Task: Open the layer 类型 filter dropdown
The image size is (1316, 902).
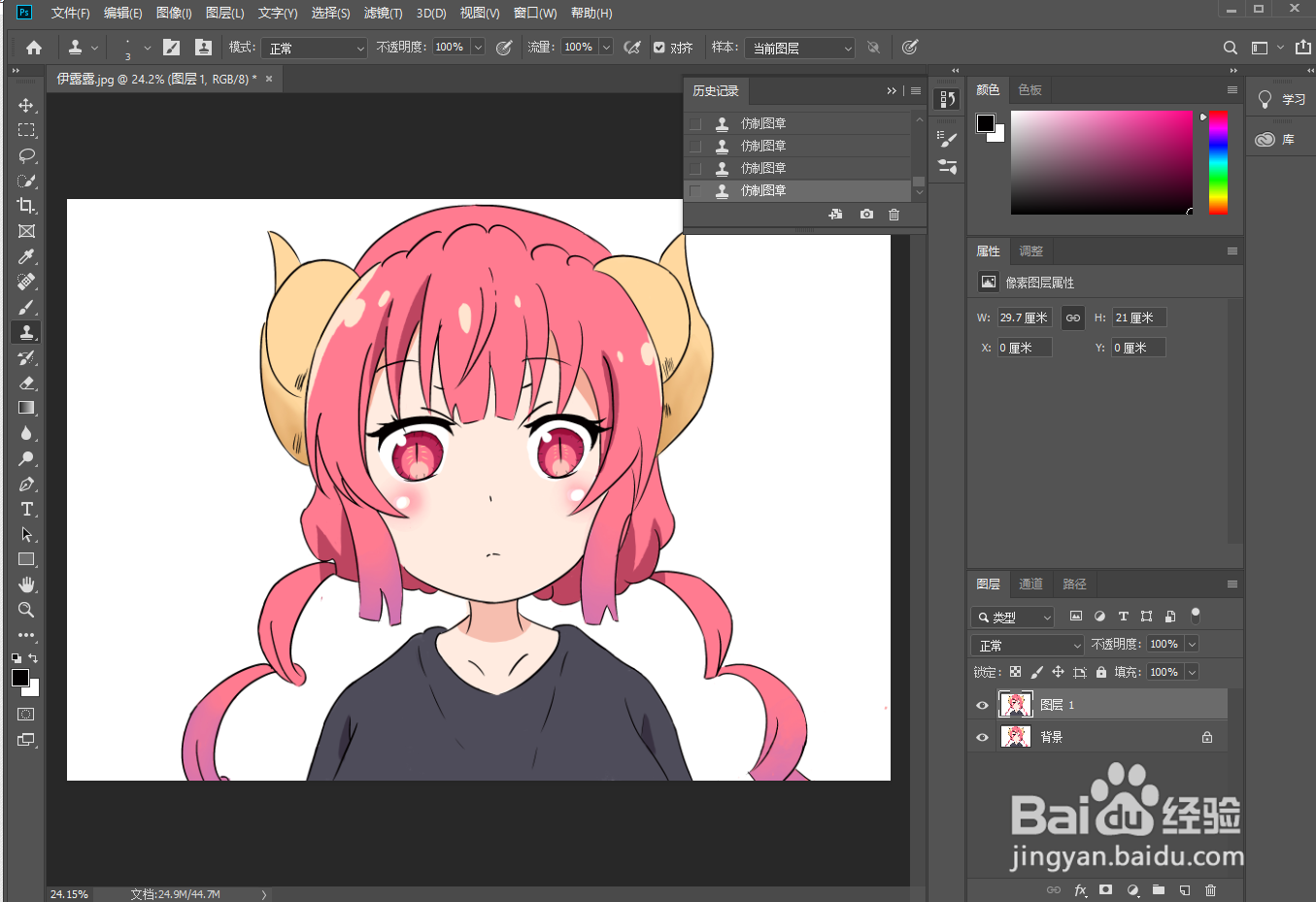Action: click(1012, 617)
